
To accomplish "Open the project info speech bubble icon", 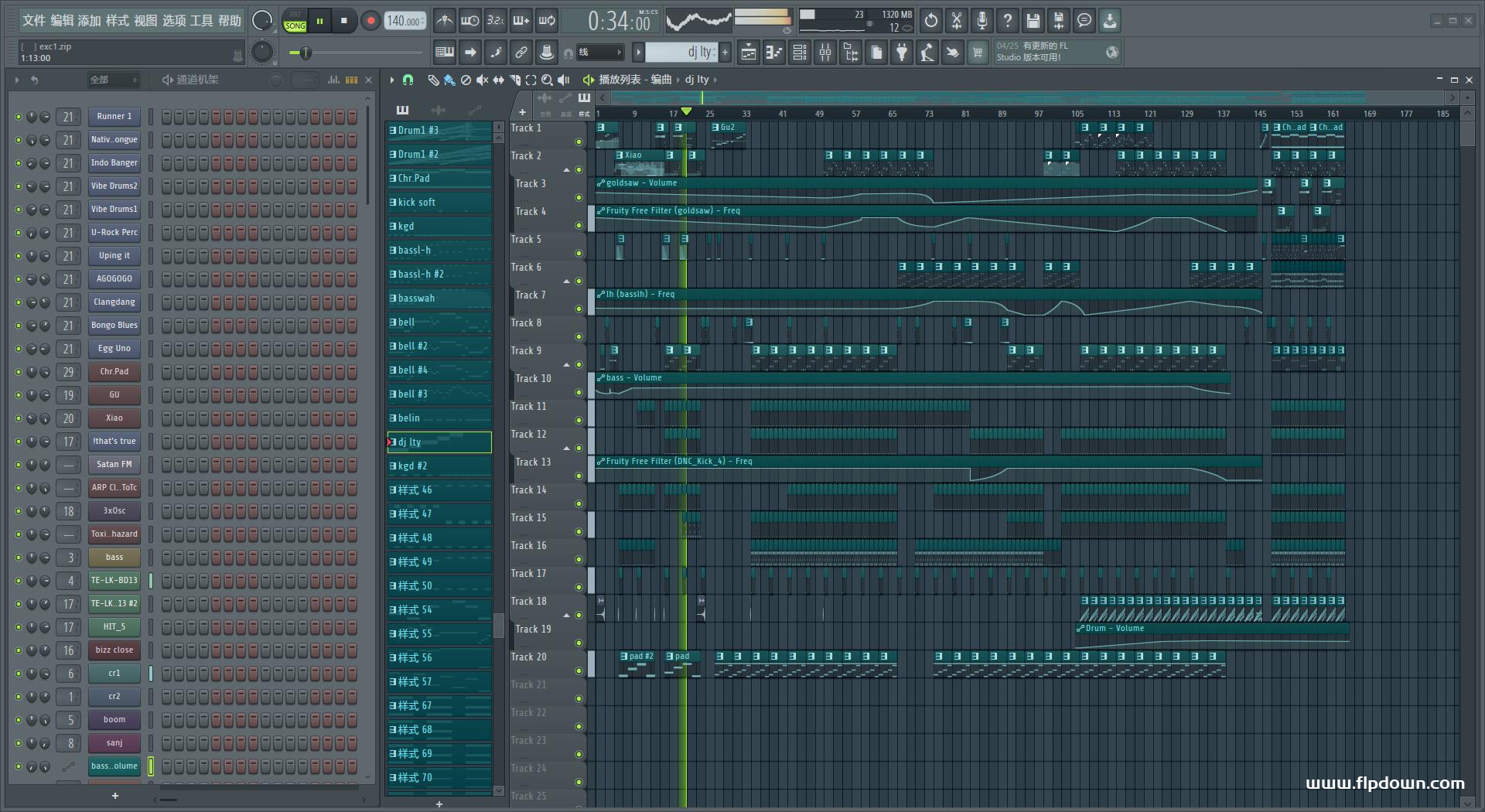I will (1084, 21).
